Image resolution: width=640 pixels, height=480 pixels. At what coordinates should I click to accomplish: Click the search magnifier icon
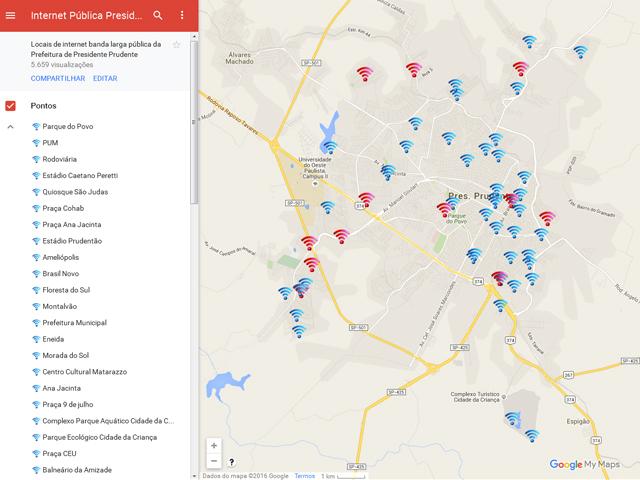point(158,16)
